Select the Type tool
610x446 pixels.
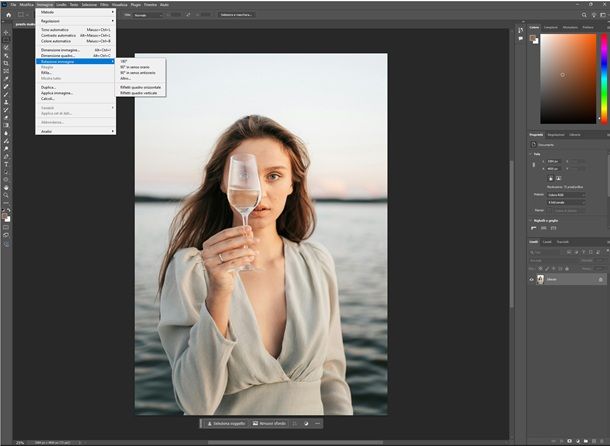point(6,163)
